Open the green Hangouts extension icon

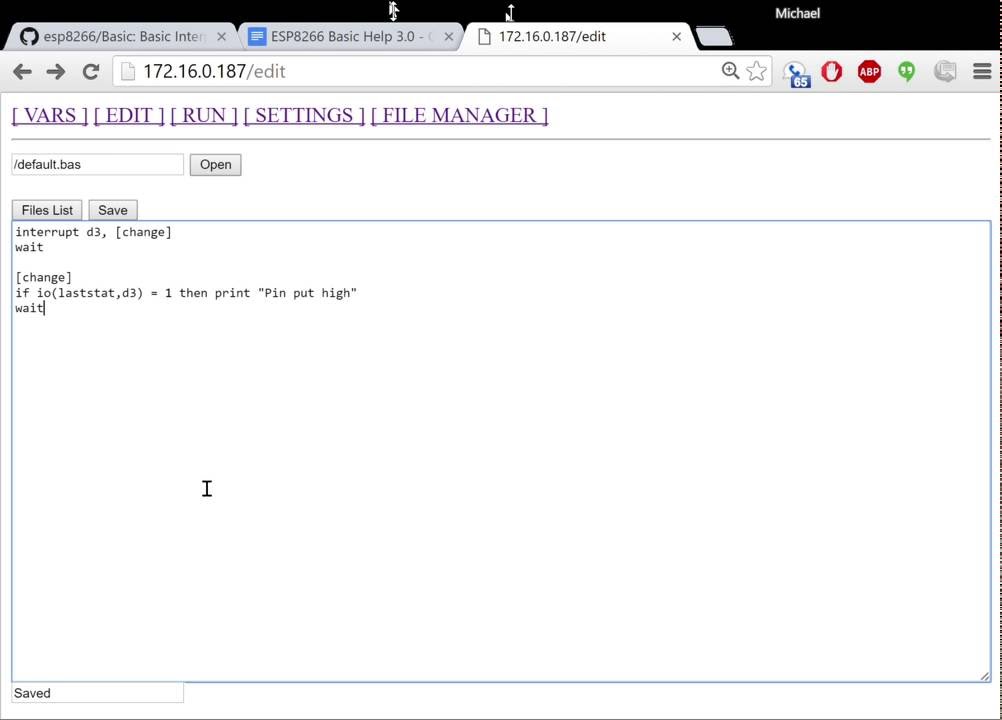click(906, 72)
